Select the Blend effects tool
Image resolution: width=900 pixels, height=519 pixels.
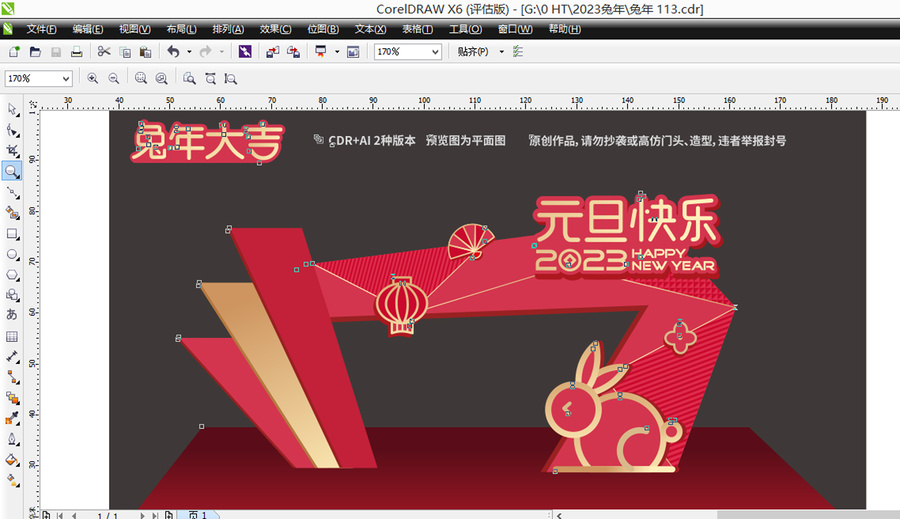[x=12, y=398]
